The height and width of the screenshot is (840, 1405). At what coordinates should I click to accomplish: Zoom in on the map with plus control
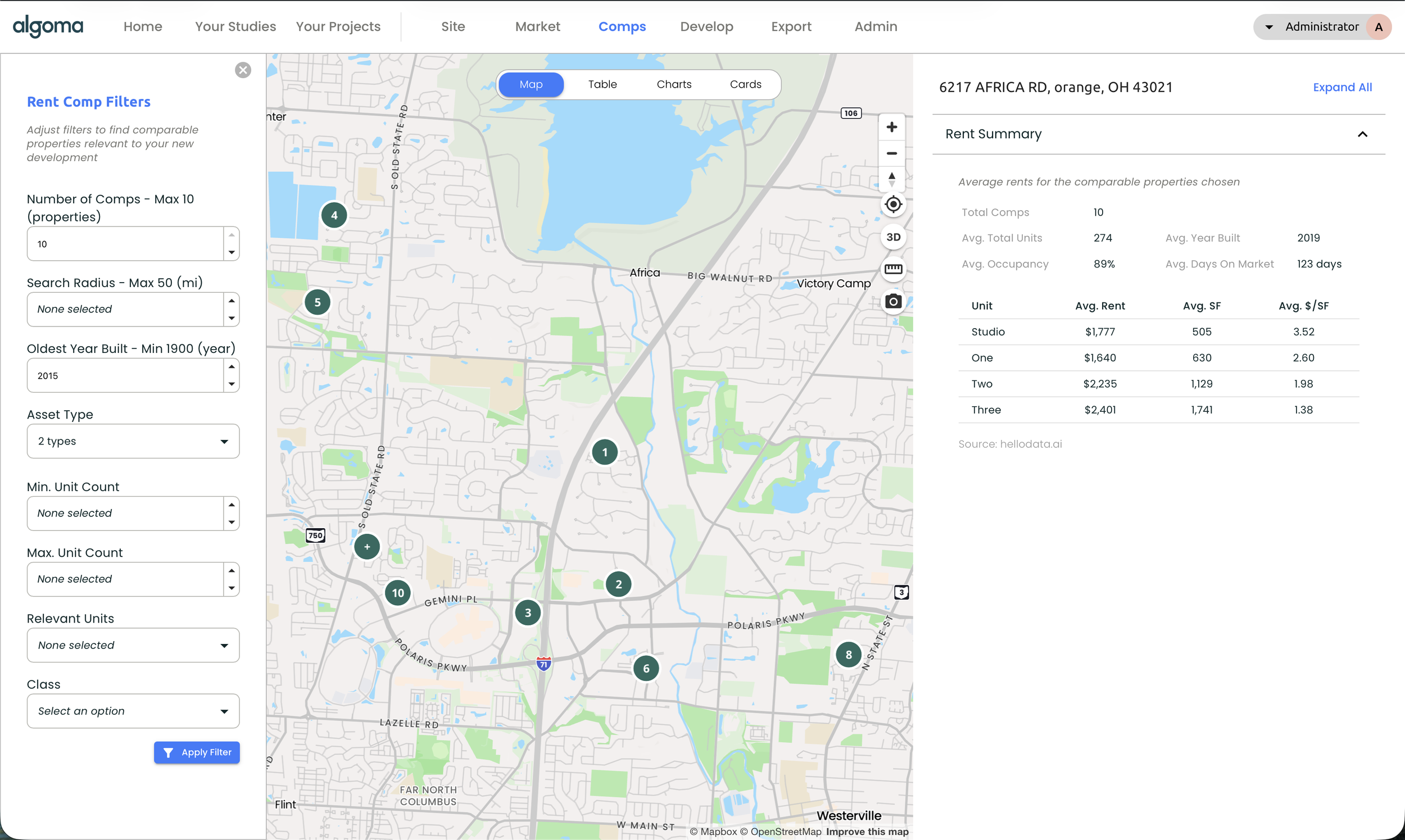pyautogui.click(x=891, y=127)
